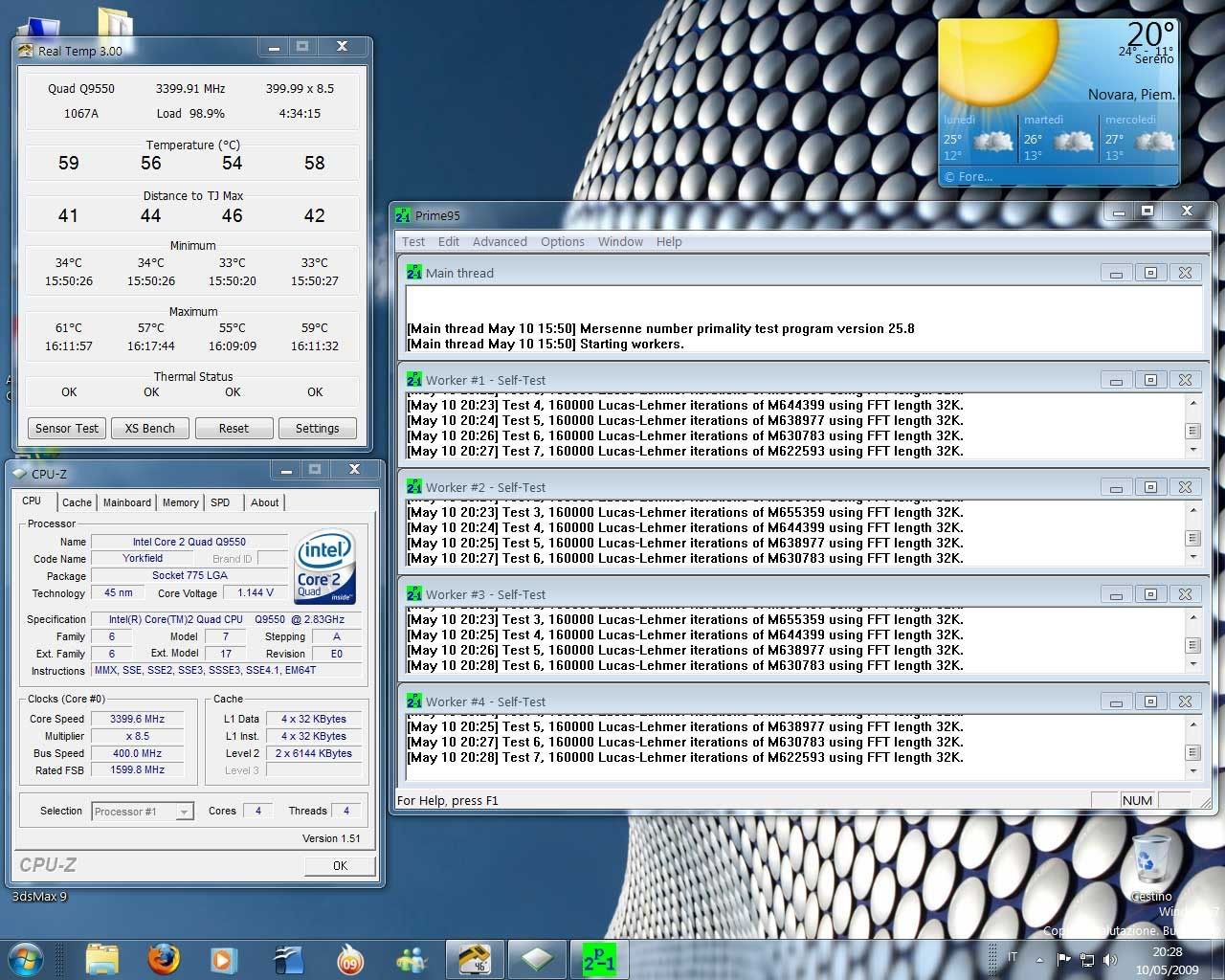Click the Prime95 title bar icon

404,215
